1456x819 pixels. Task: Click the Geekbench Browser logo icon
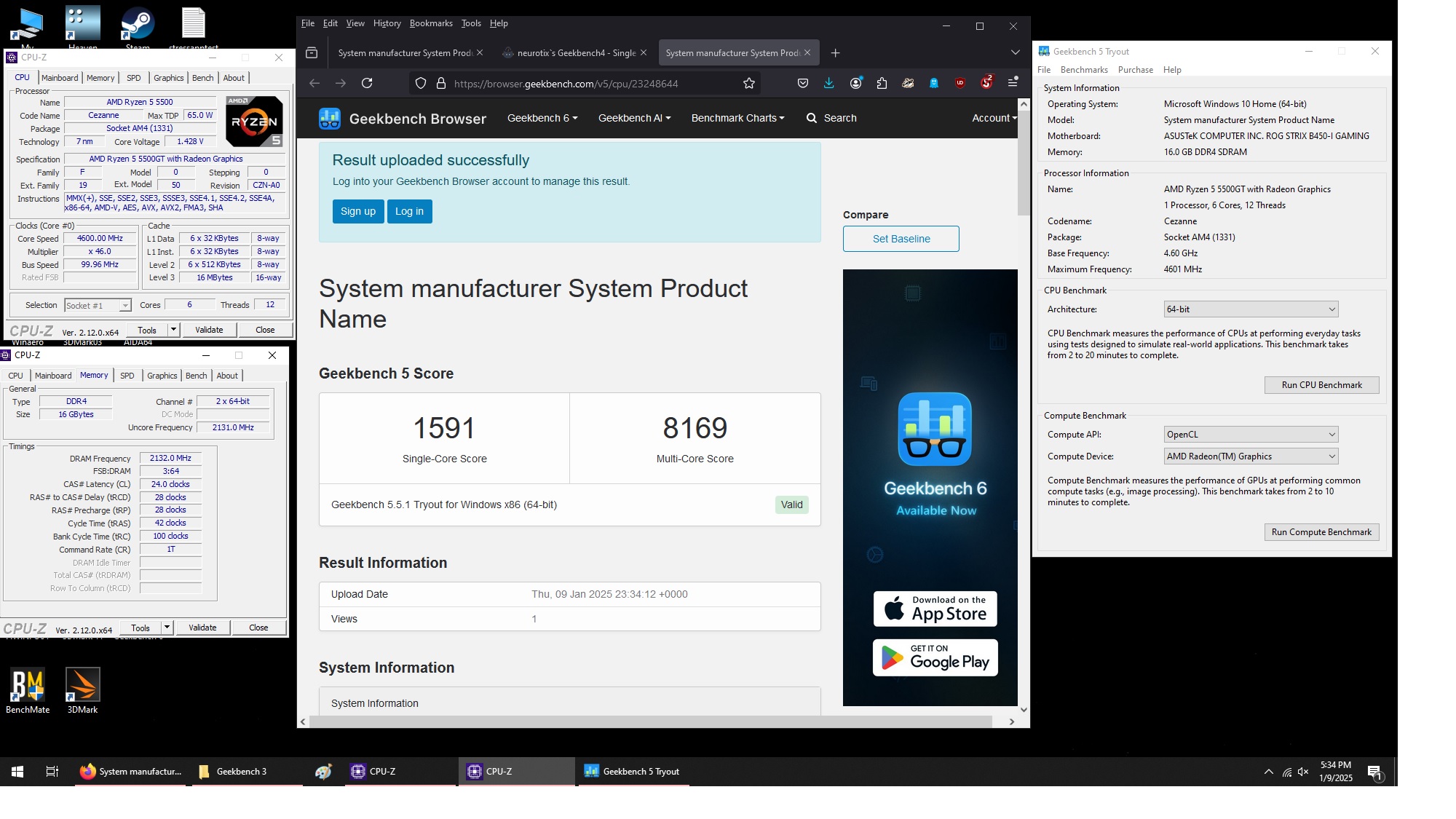click(x=330, y=119)
